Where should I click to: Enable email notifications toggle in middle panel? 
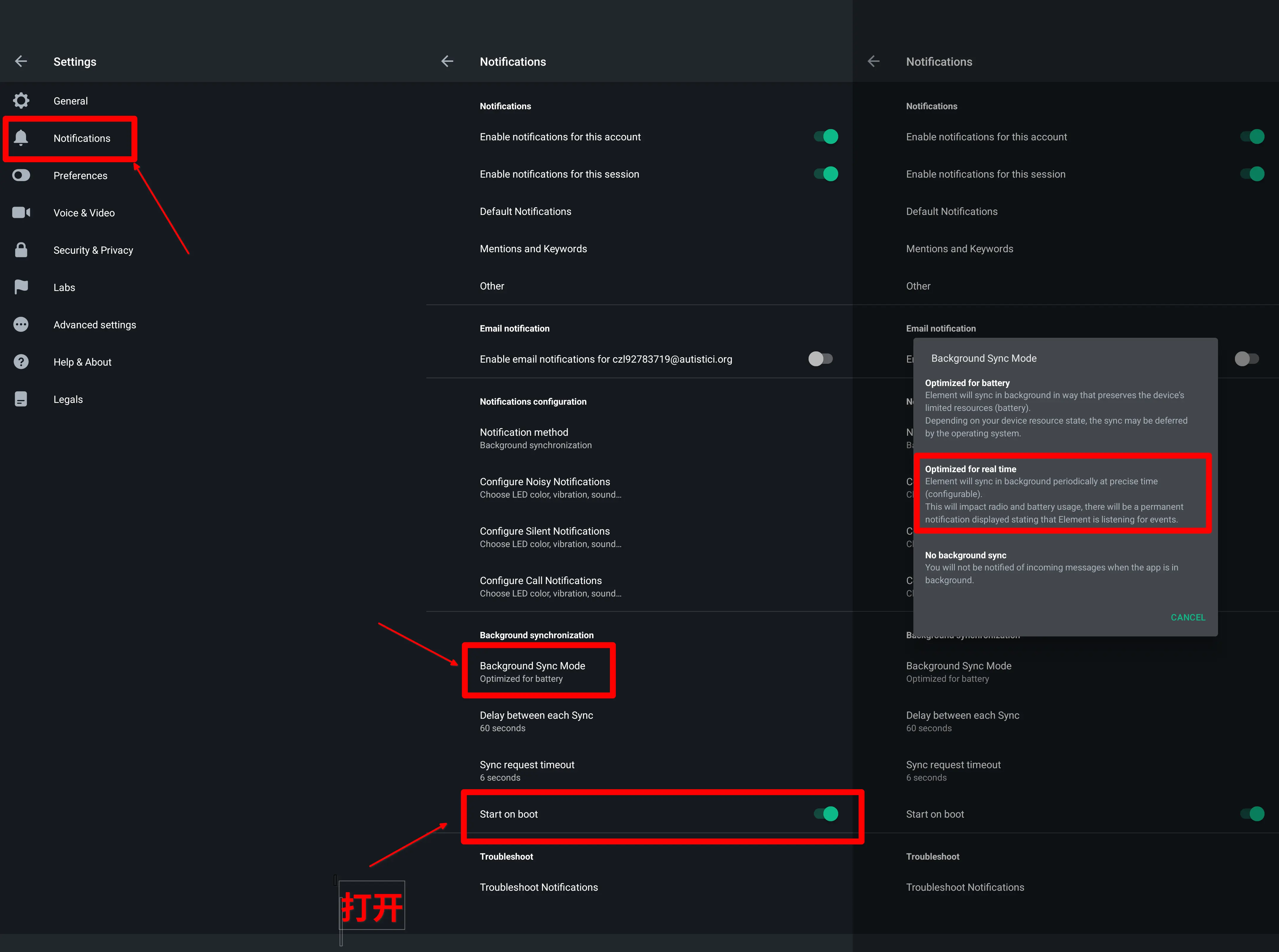tap(821, 359)
